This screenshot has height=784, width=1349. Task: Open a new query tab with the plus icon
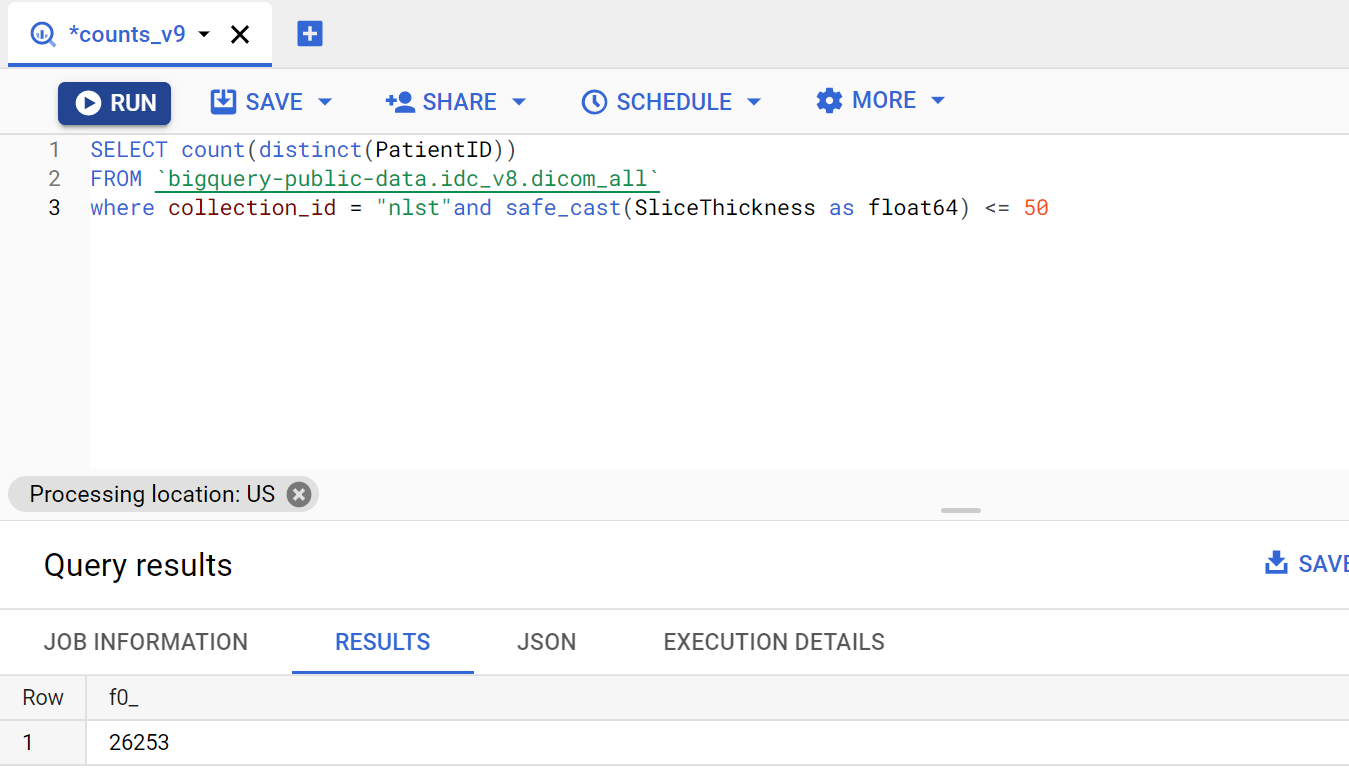[x=310, y=33]
